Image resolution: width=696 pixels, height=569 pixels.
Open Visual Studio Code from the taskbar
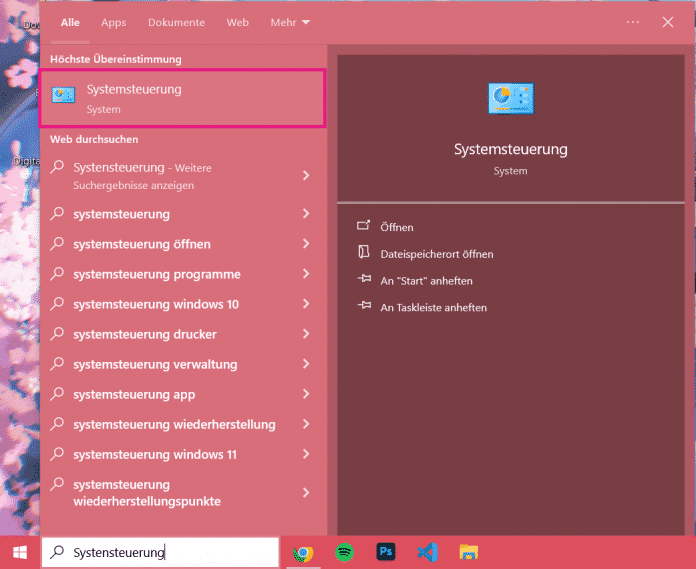[x=427, y=552]
